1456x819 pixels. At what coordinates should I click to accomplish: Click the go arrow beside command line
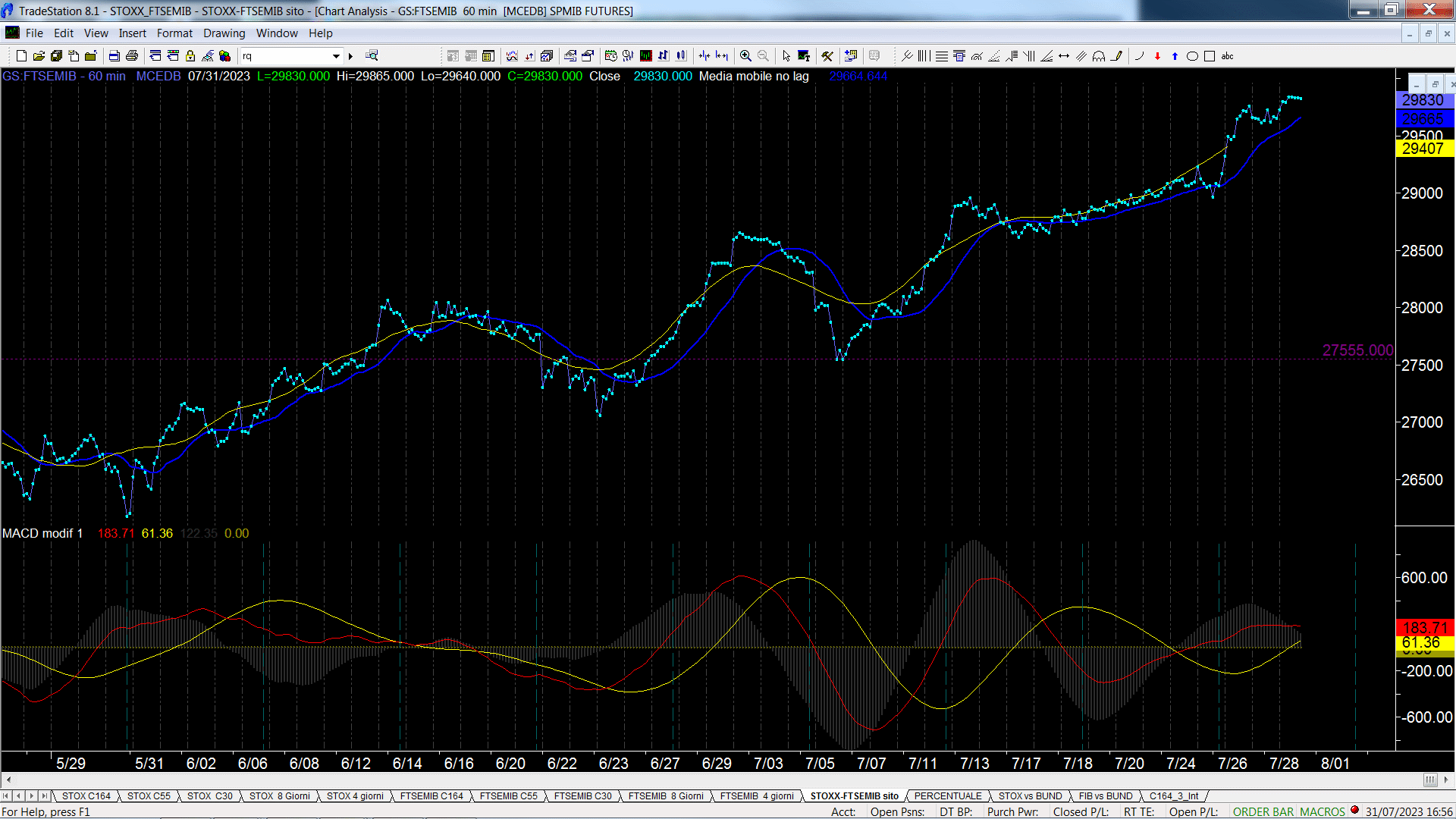[x=350, y=56]
